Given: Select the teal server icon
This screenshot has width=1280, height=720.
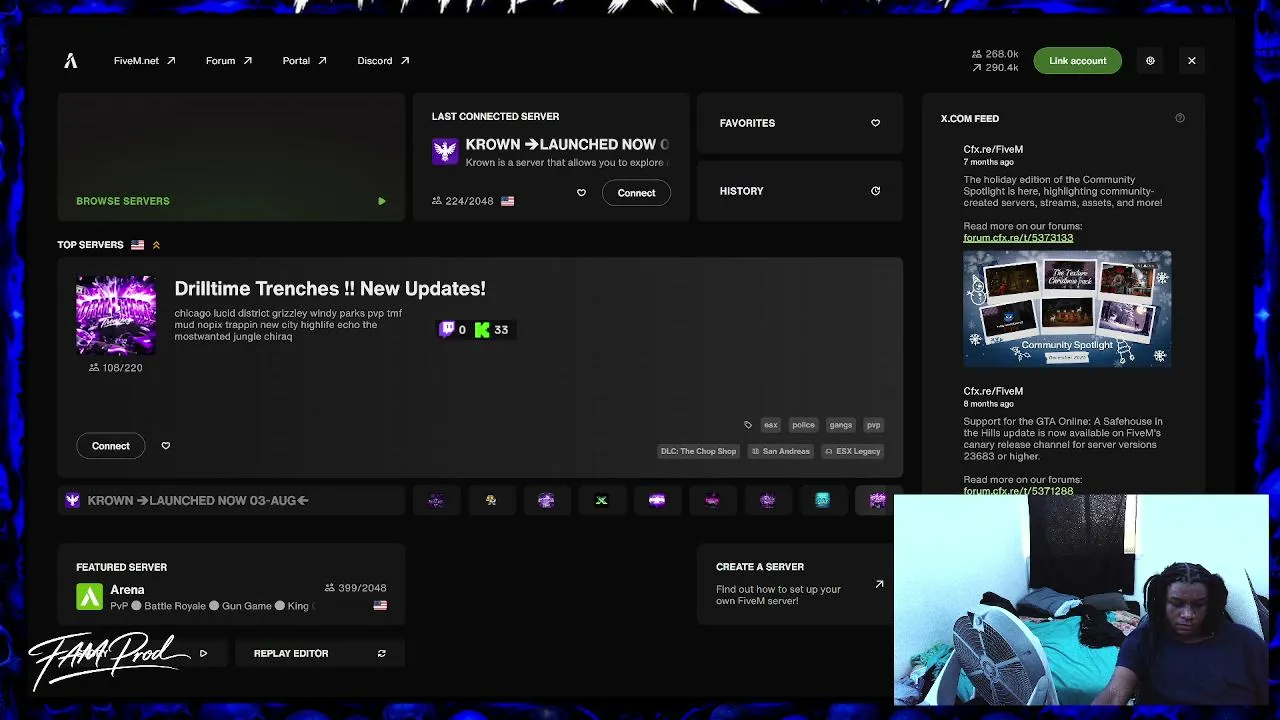Looking at the screenshot, I should coord(822,500).
